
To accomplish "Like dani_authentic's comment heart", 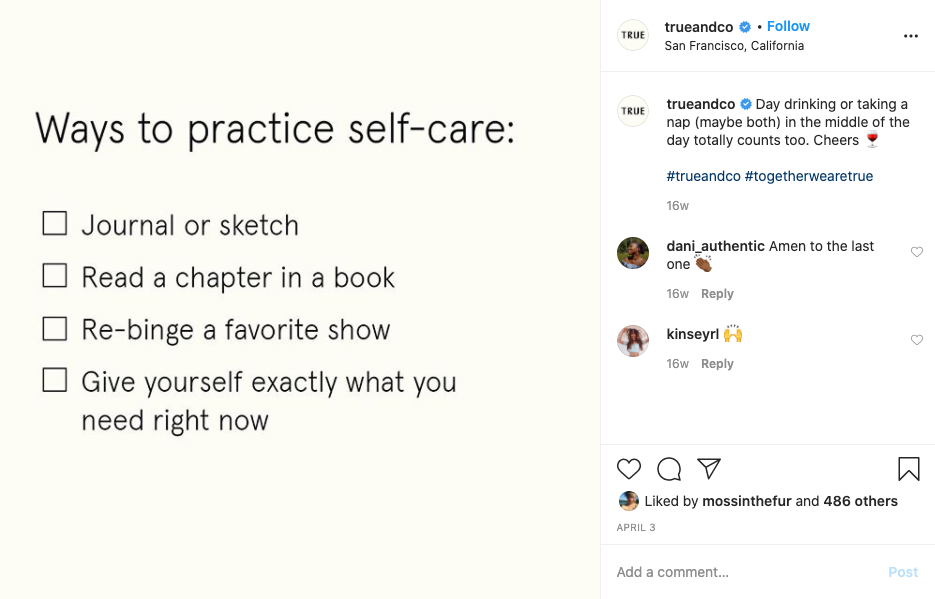I will (x=917, y=252).
